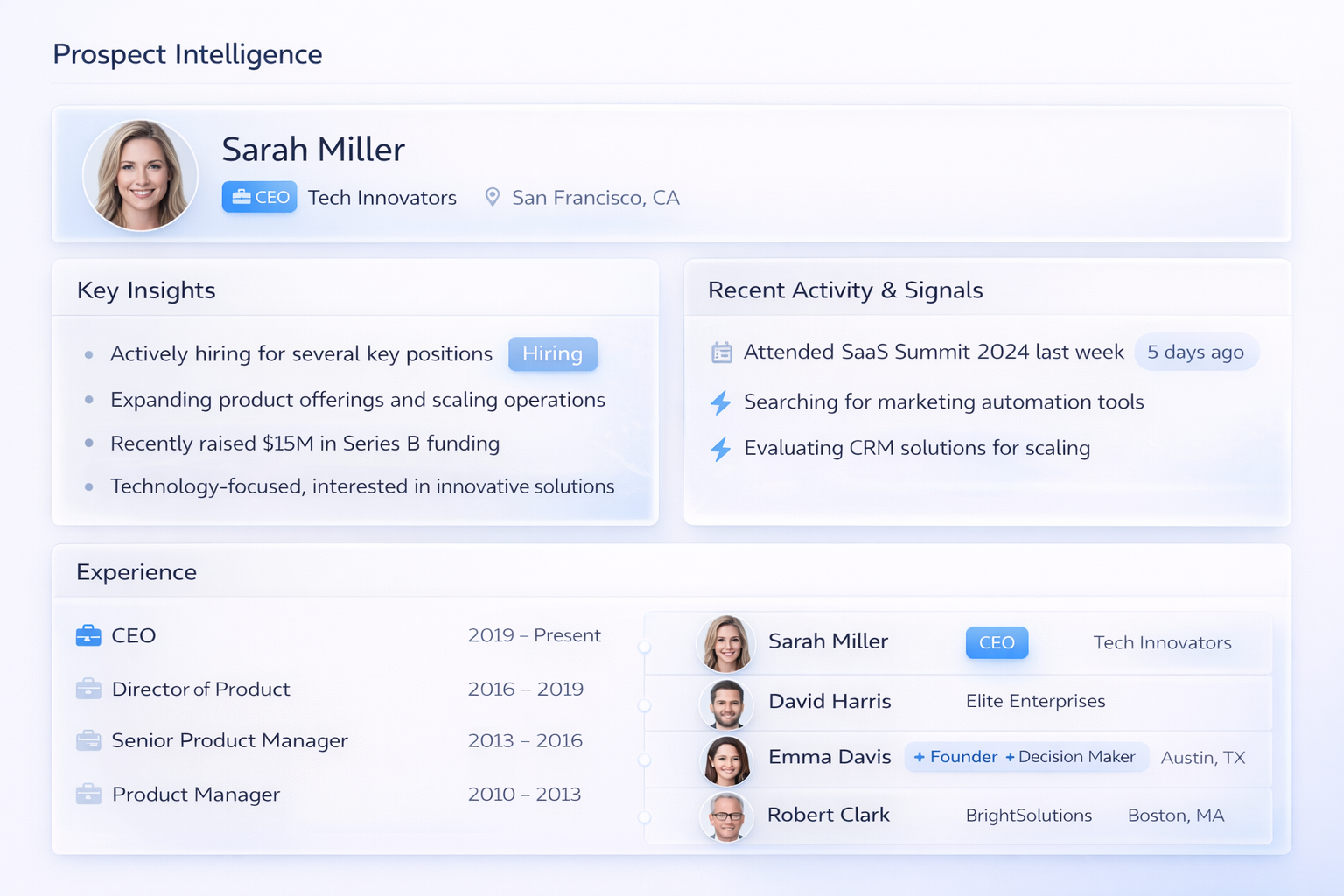Viewport: 1344px width, 896px height.
Task: Click the 5 days ago timestamp pill
Action: [x=1196, y=352]
